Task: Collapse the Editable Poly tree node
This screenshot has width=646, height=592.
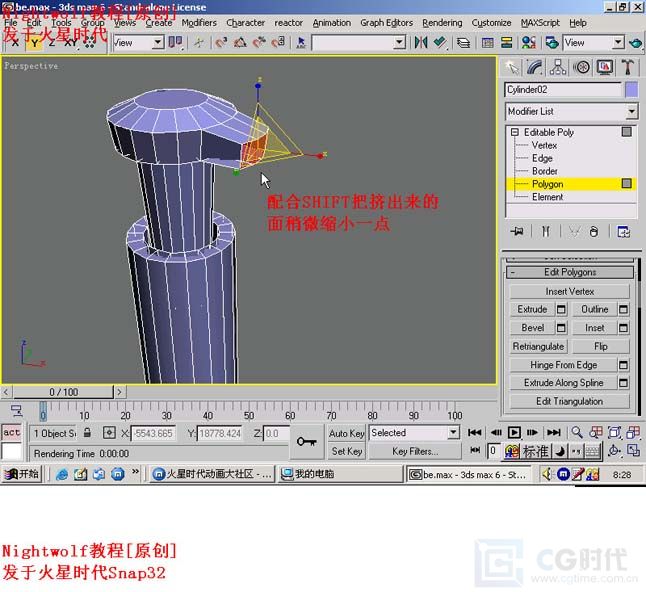Action: [x=515, y=132]
